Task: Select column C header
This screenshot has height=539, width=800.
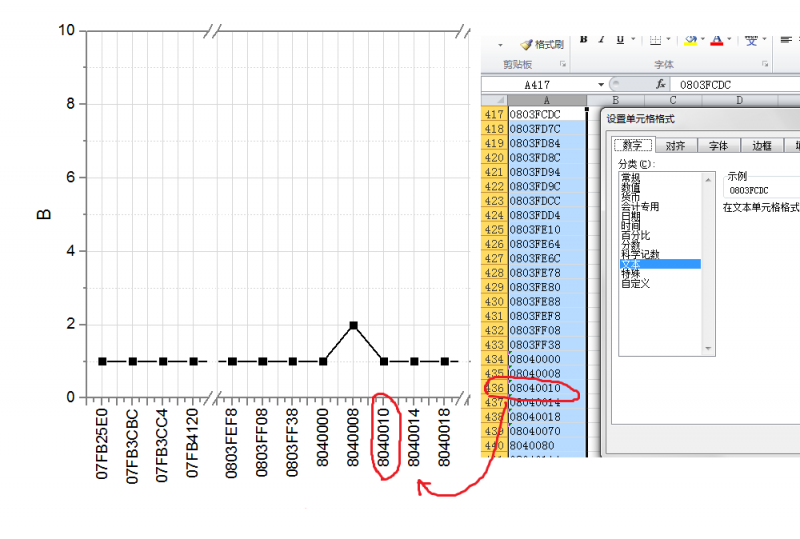Action: [x=673, y=100]
